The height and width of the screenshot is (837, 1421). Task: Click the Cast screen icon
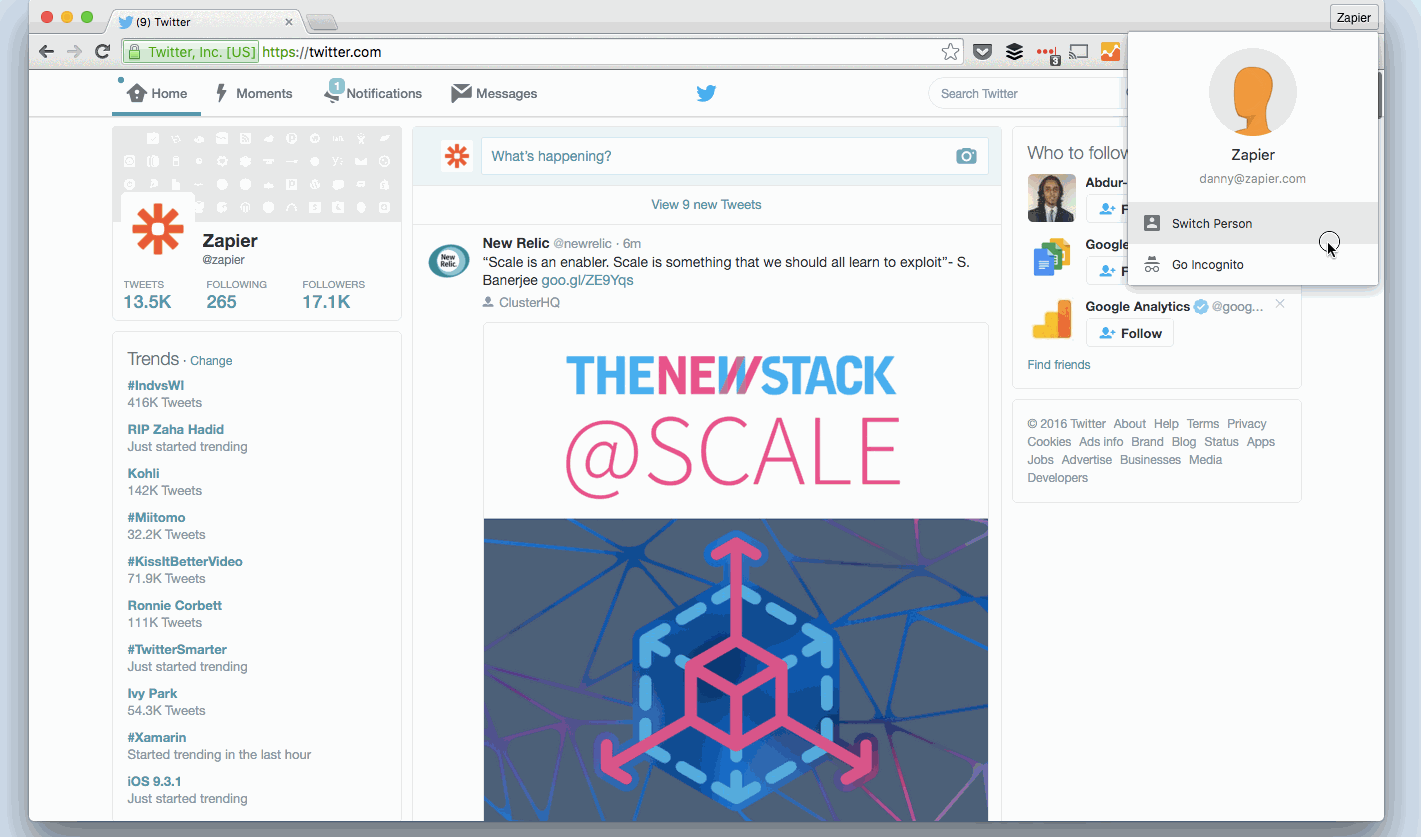pyautogui.click(x=1079, y=52)
